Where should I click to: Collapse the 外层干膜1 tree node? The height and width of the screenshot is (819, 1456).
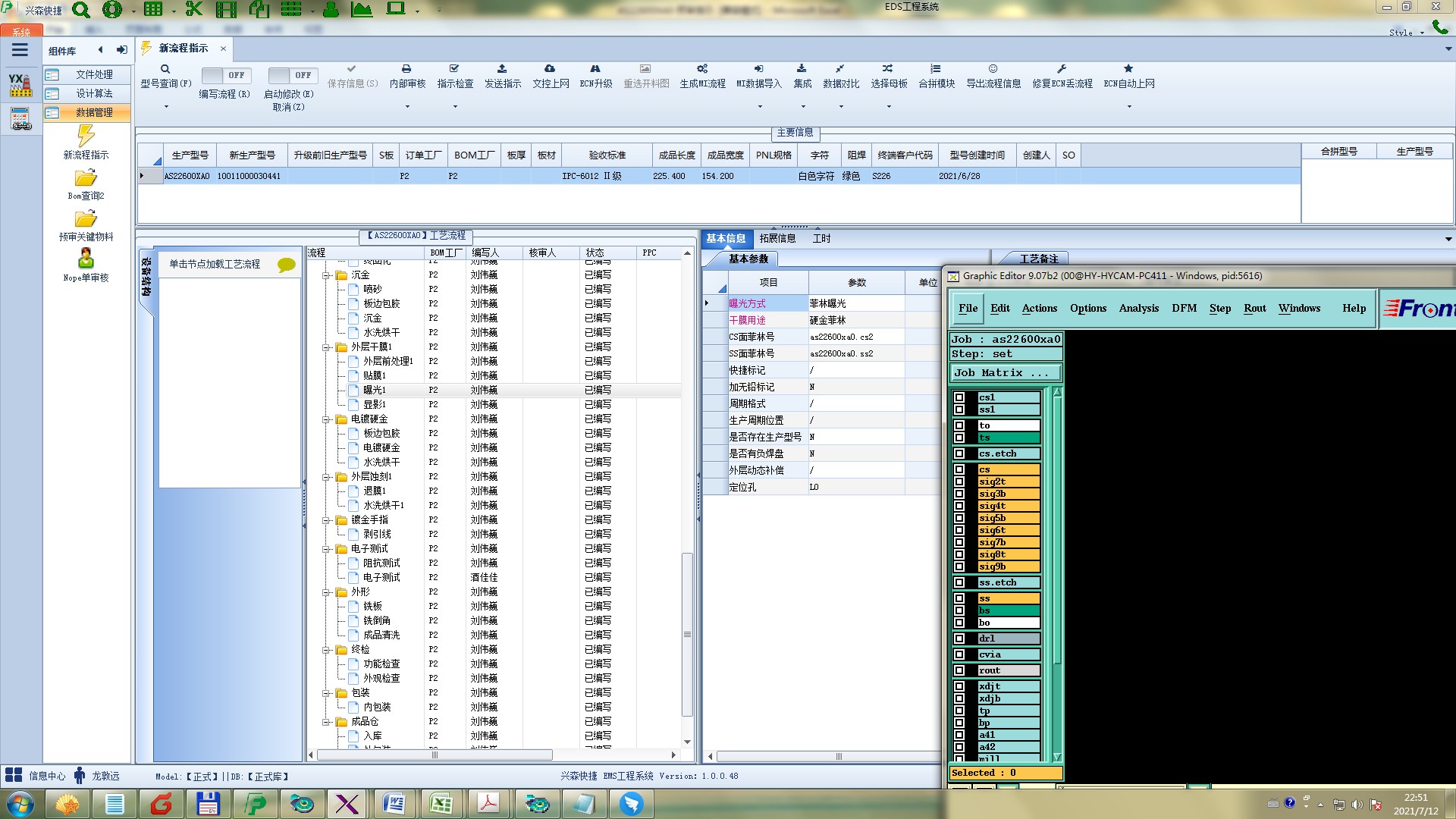(326, 347)
